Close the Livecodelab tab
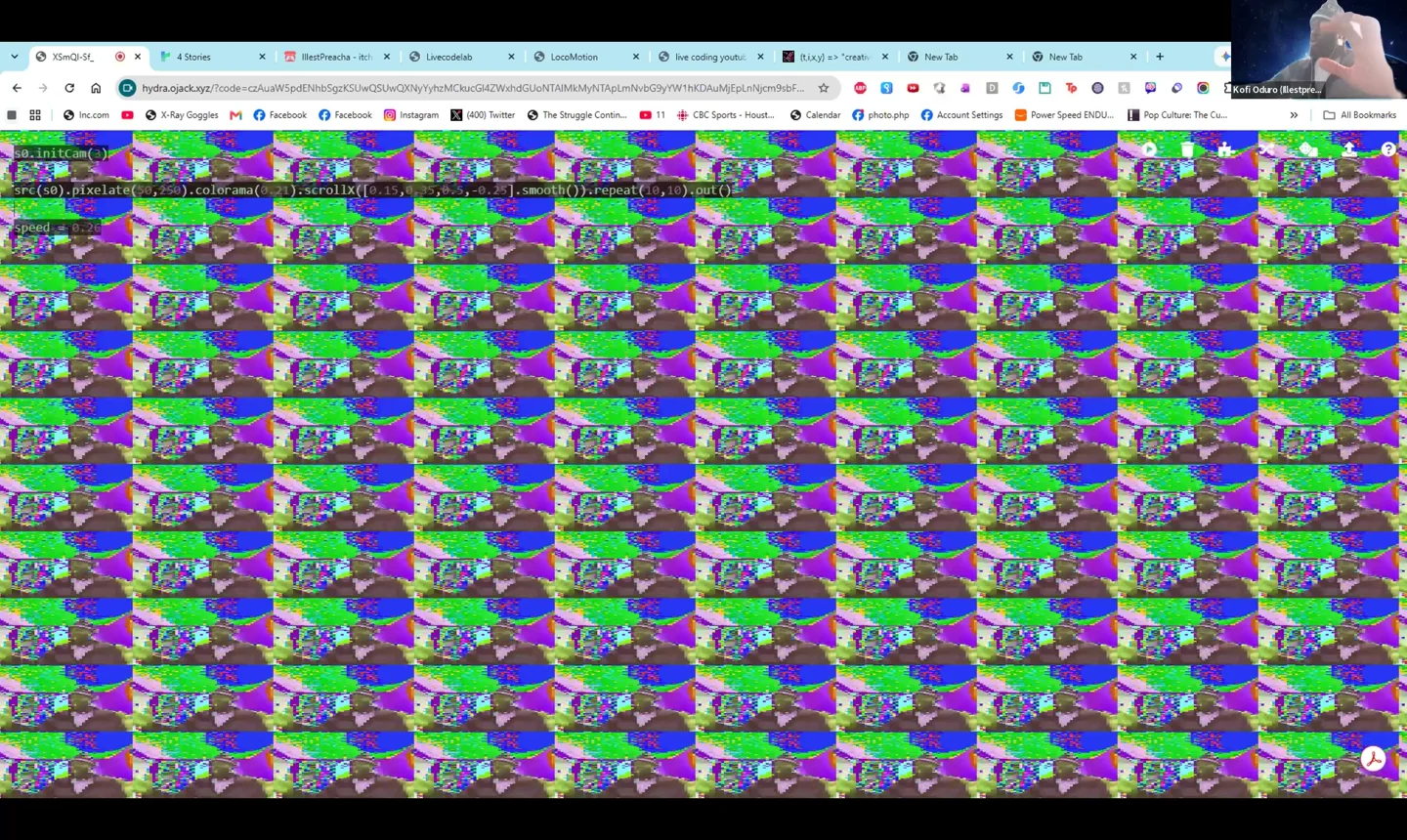The width and height of the screenshot is (1407, 840). (x=511, y=57)
